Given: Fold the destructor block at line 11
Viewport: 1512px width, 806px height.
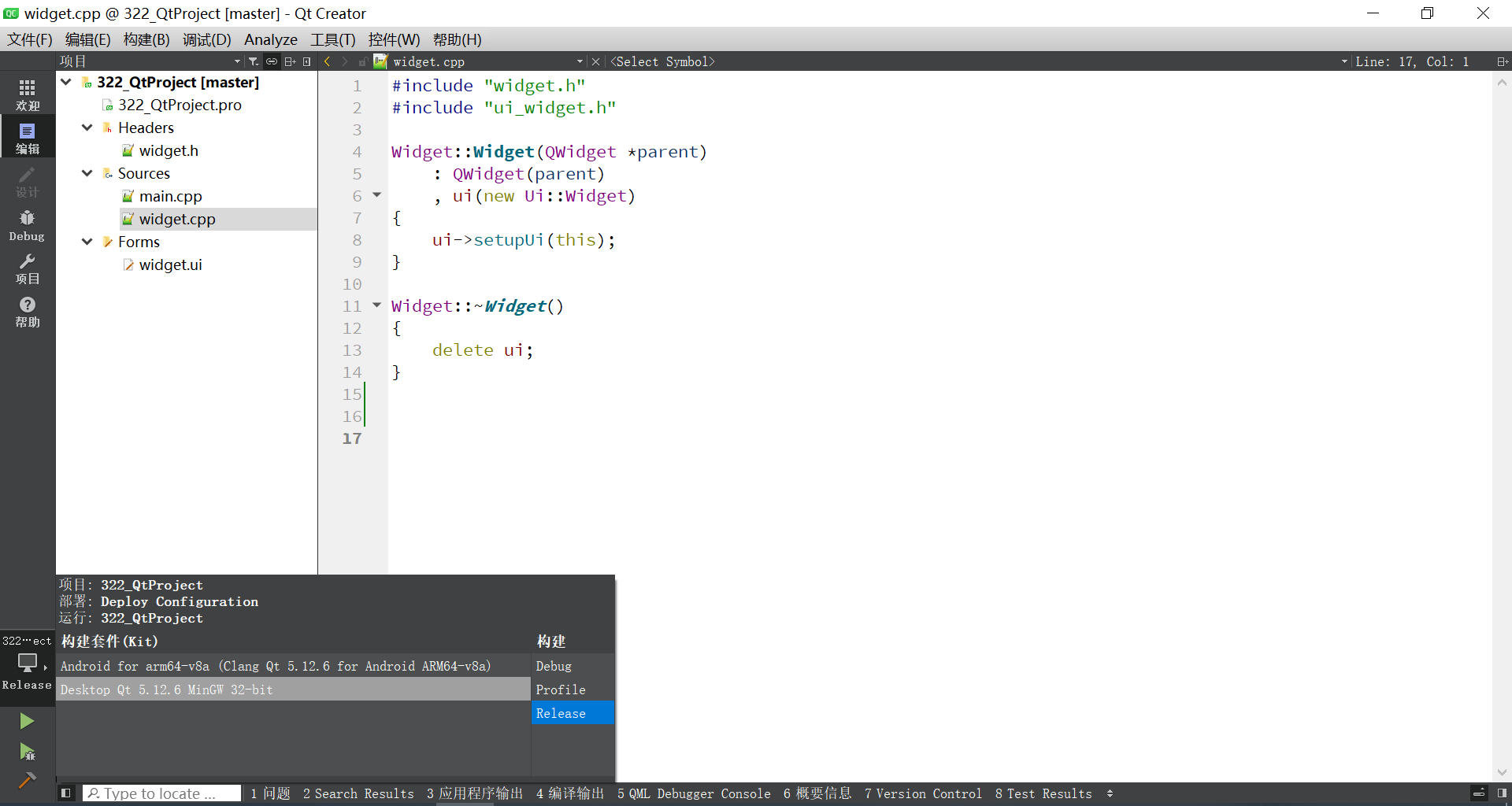Looking at the screenshot, I should pos(376,305).
